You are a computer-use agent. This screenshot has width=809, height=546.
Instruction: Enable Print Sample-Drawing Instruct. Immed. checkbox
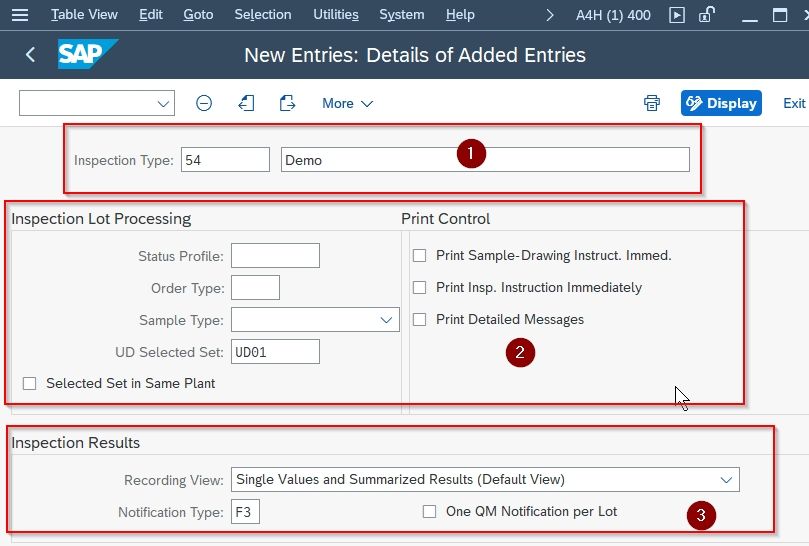(419, 255)
